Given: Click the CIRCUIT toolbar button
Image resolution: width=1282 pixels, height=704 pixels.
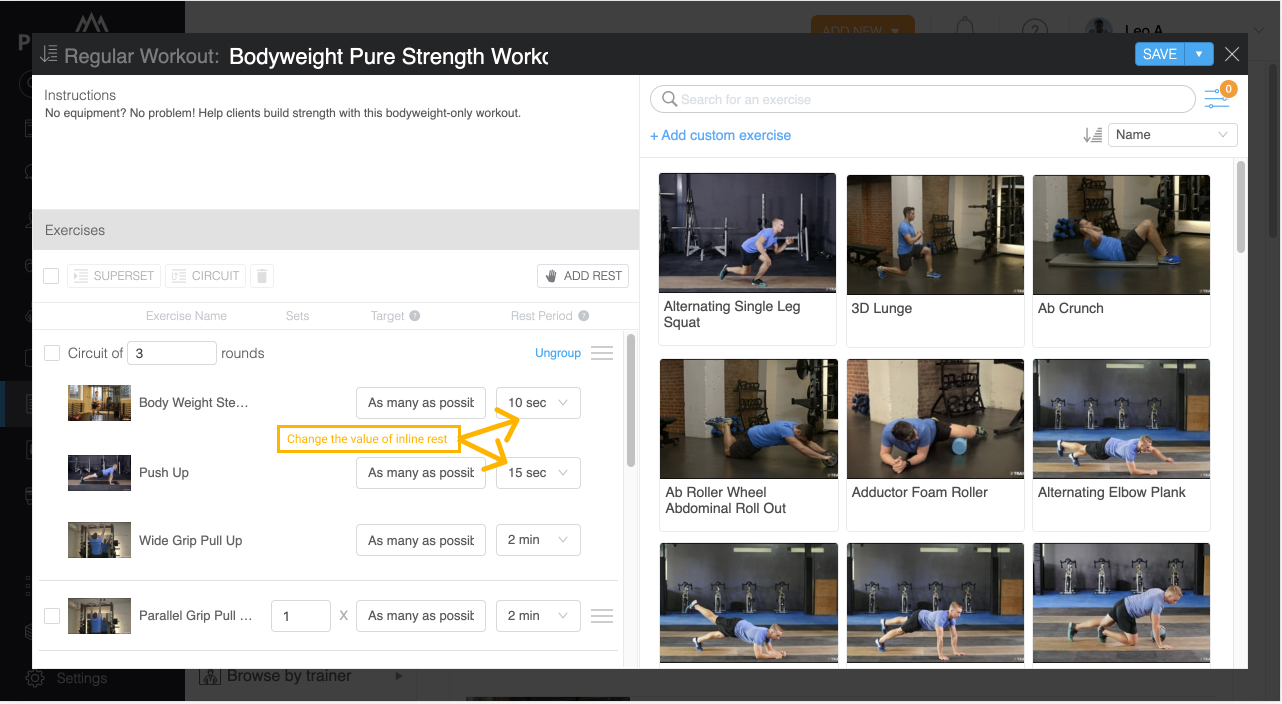Looking at the screenshot, I should 205,276.
